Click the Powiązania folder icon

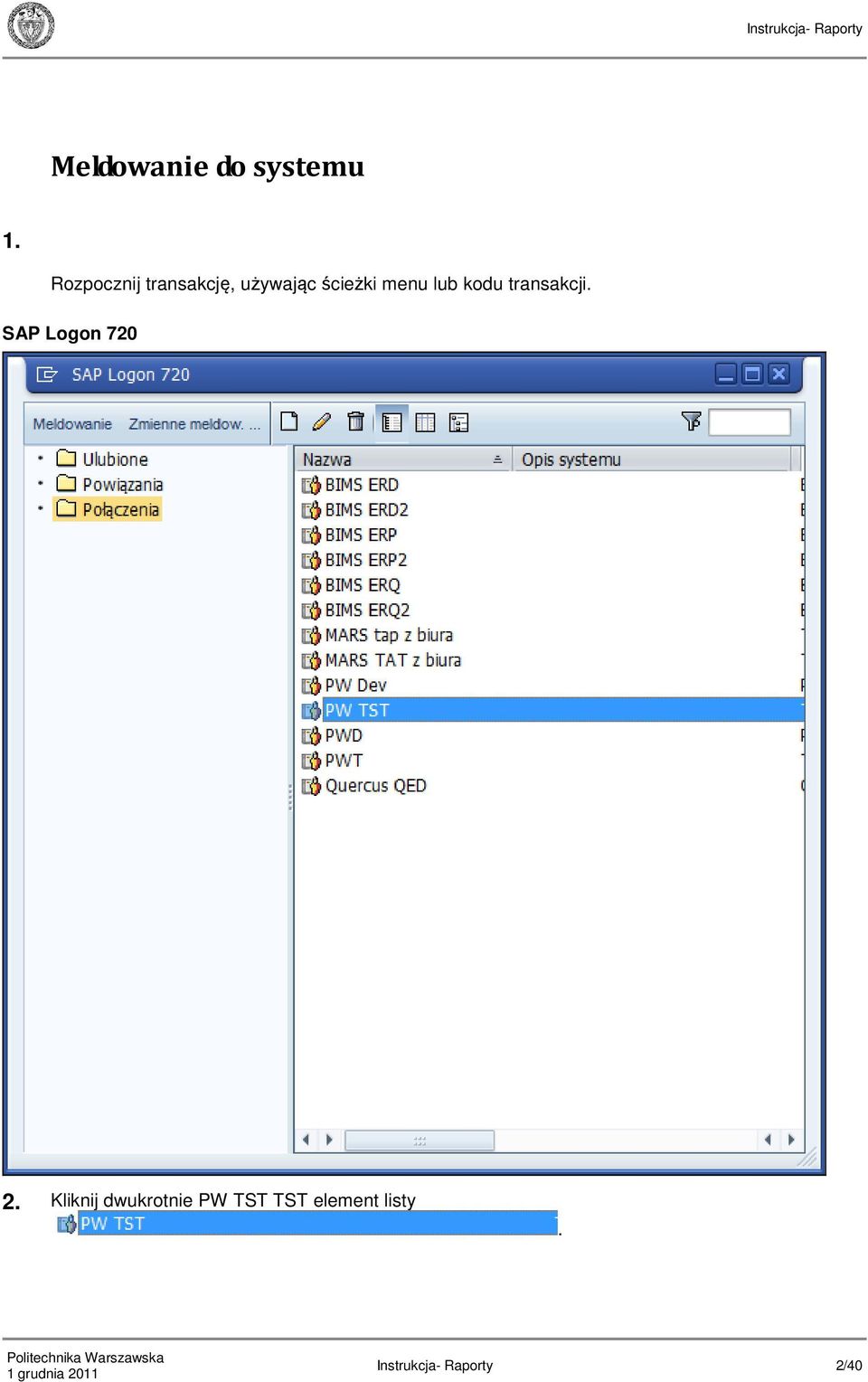[x=66, y=483]
